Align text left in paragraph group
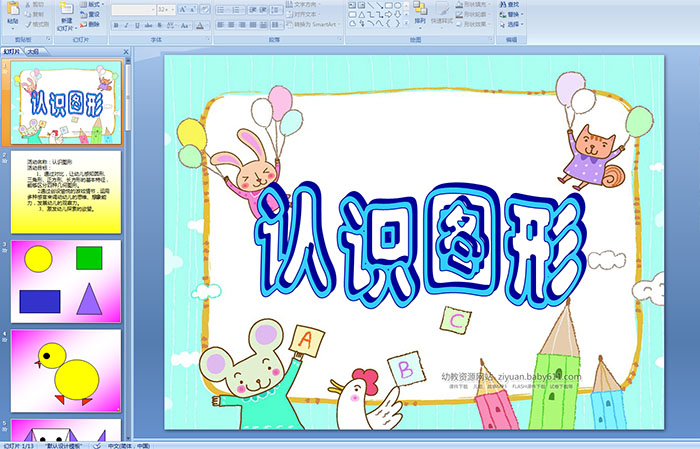 pyautogui.click(x=221, y=25)
